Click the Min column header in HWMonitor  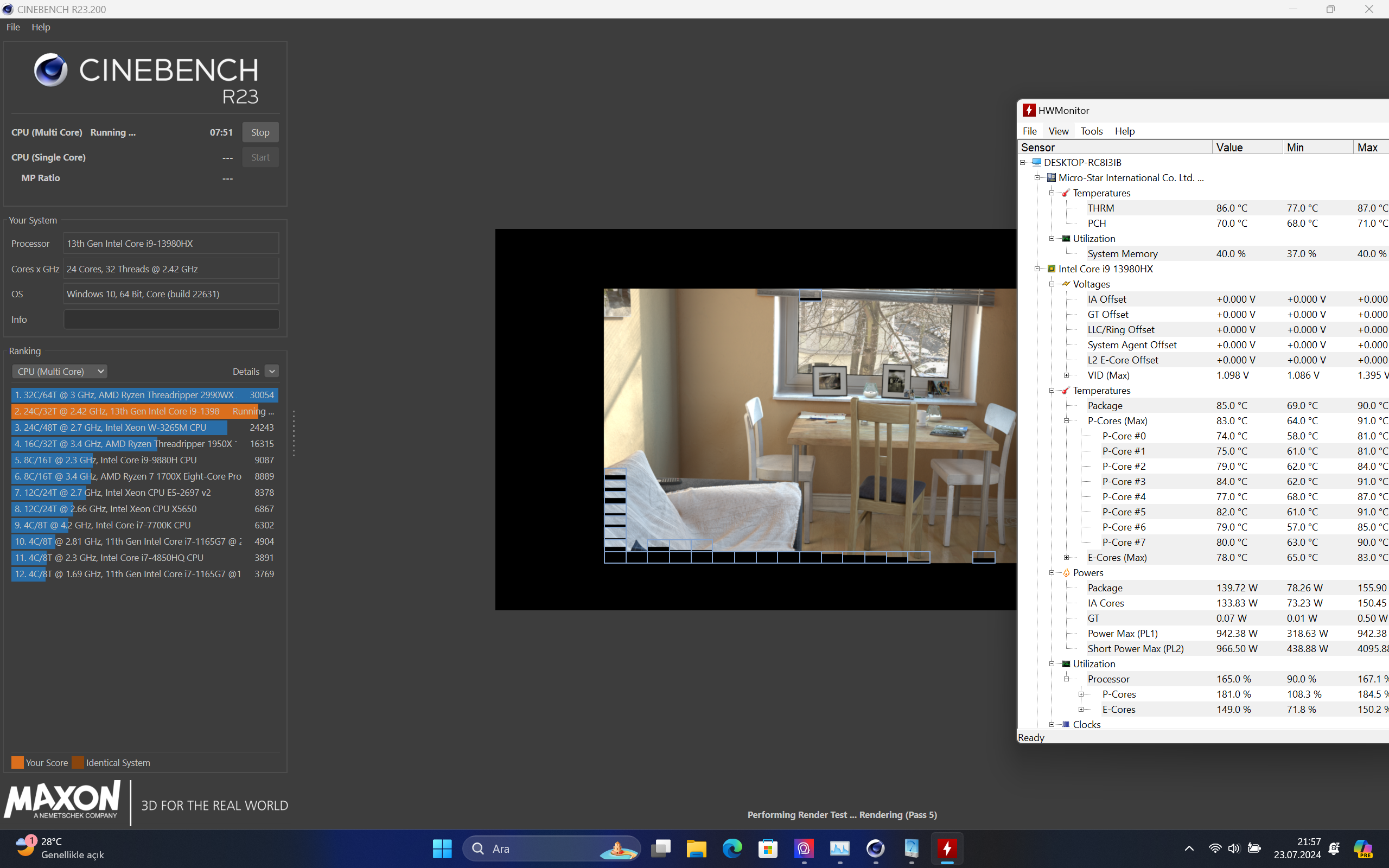pyautogui.click(x=1318, y=147)
